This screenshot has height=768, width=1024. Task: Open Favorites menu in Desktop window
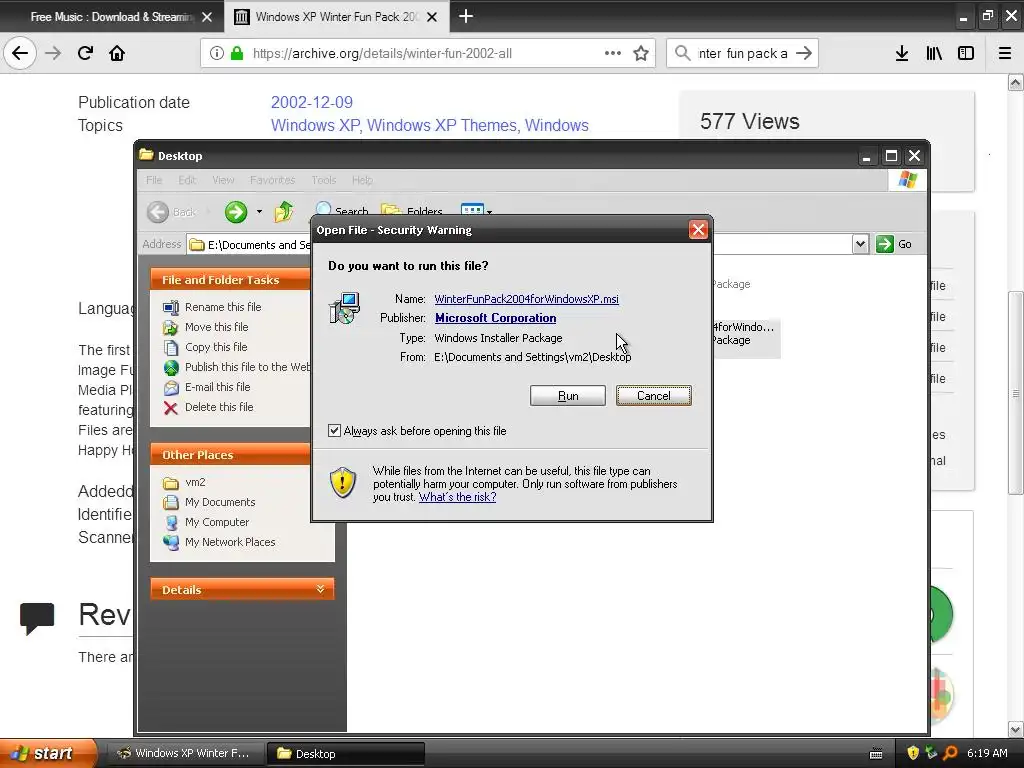[x=272, y=180]
